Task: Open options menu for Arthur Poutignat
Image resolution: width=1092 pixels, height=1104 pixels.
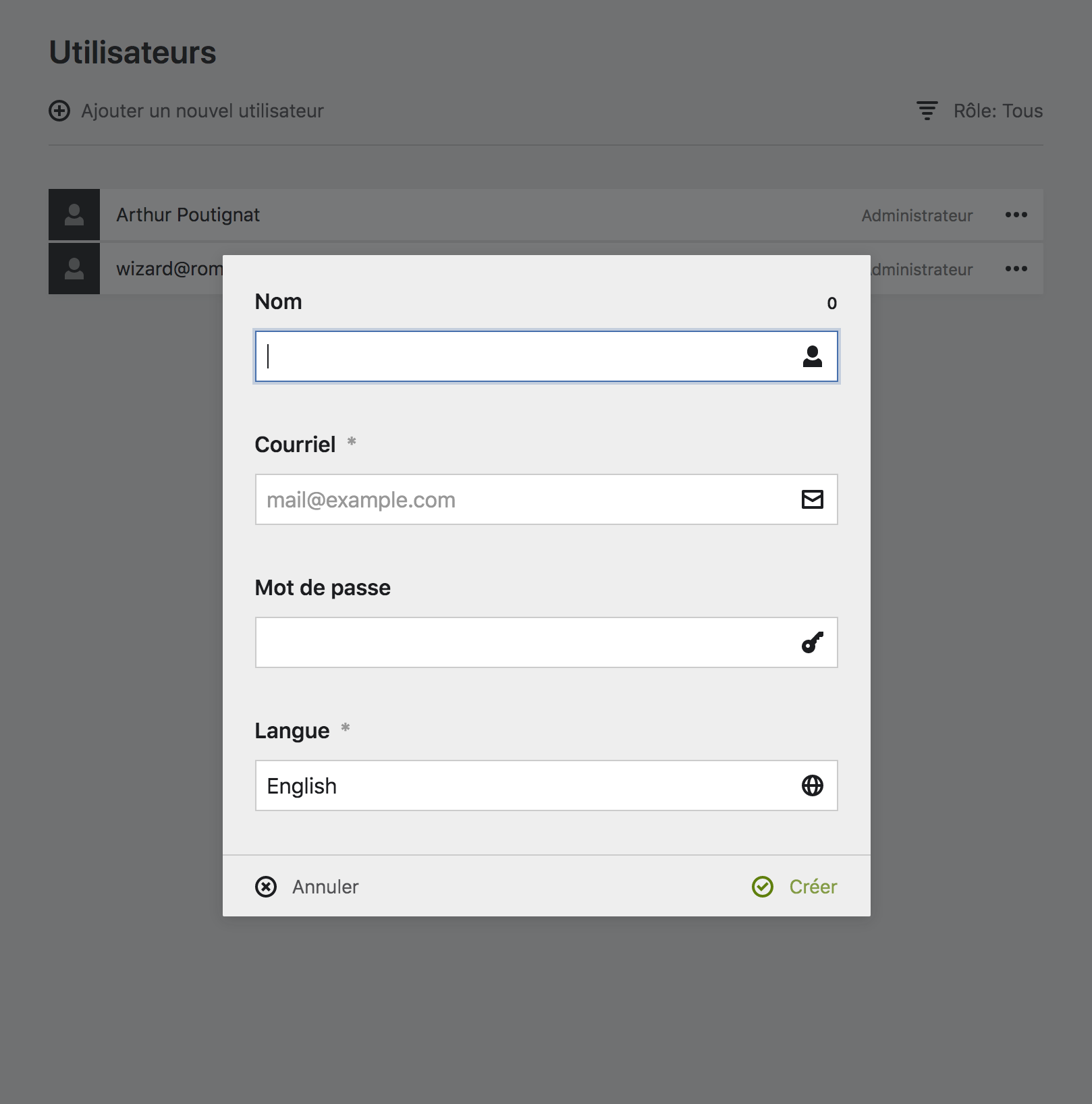Action: point(1016,215)
